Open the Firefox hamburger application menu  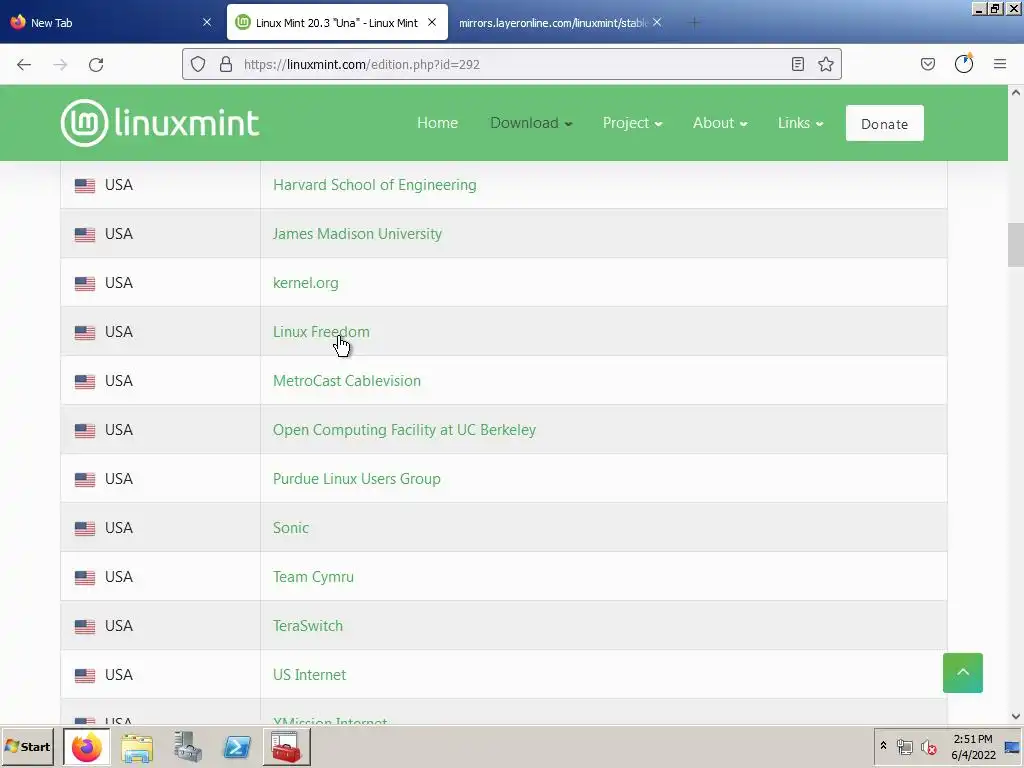tap(1000, 64)
